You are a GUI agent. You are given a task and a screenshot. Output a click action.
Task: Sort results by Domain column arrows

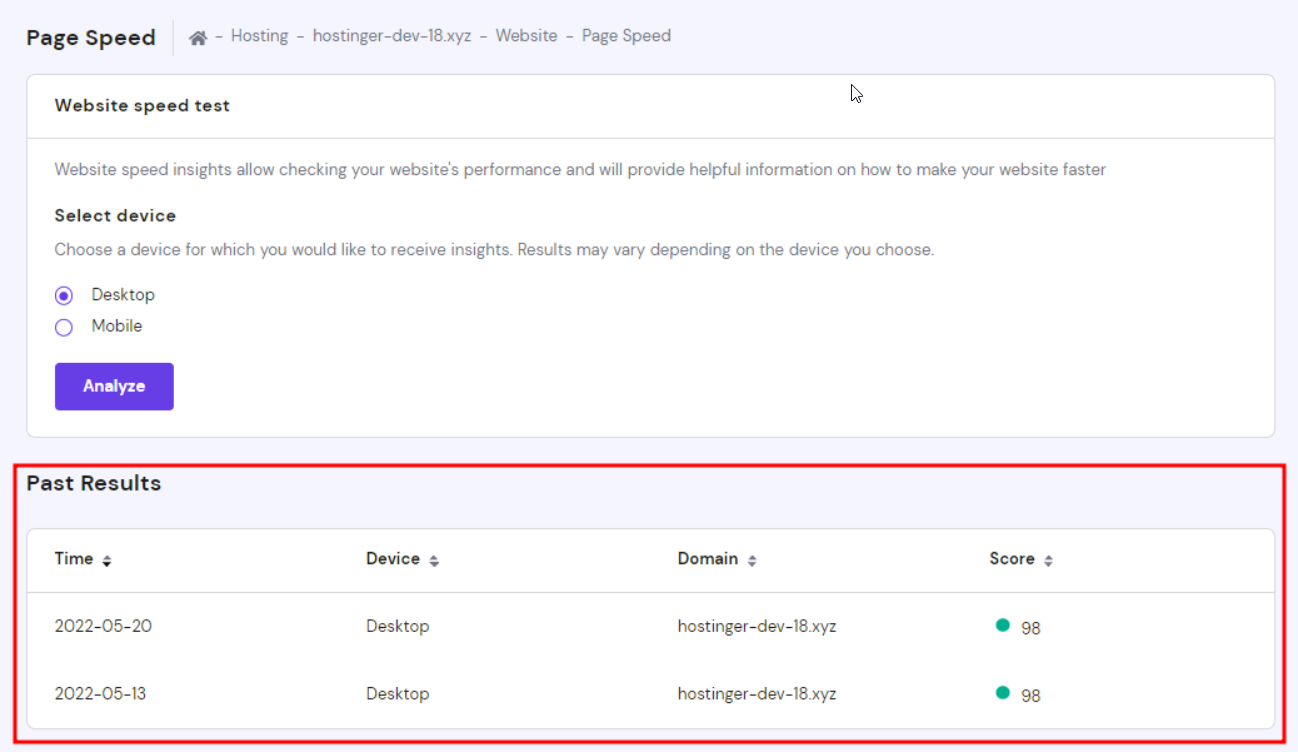tap(752, 561)
